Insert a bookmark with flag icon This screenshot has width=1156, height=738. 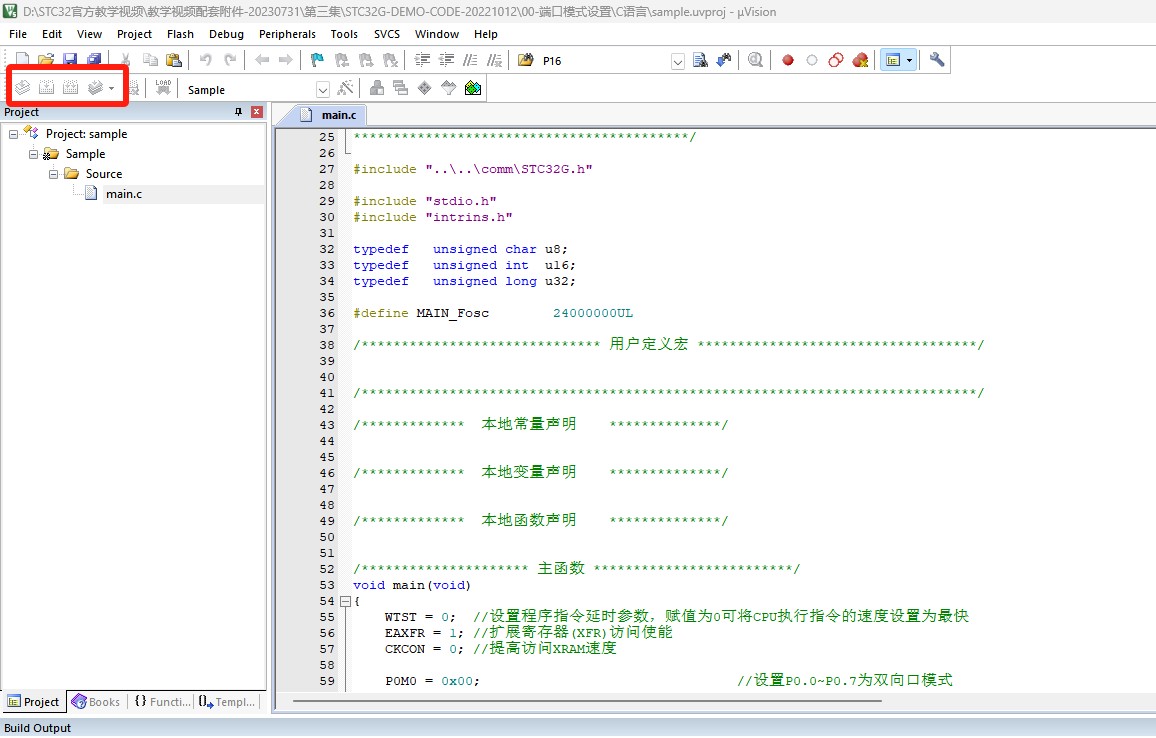coord(317,60)
